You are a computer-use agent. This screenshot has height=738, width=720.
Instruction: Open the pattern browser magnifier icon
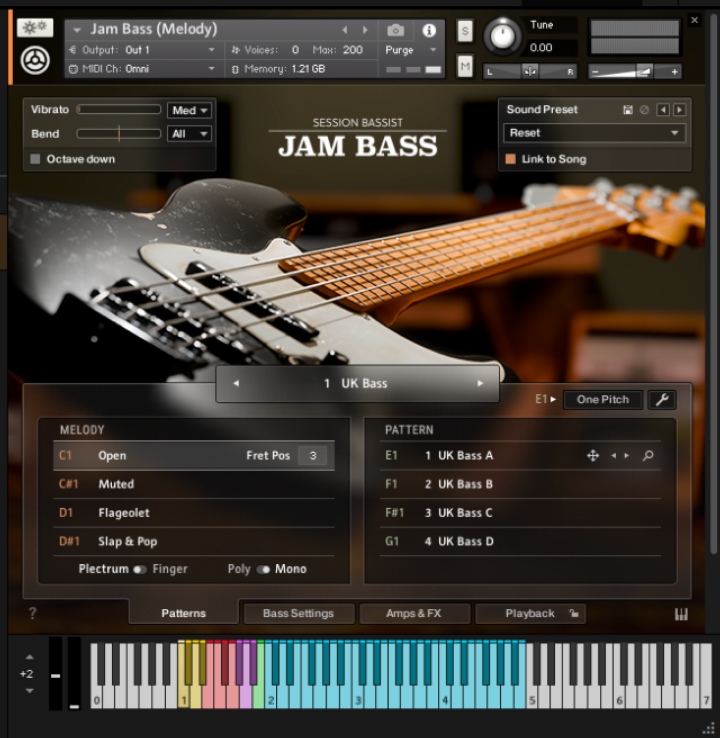[x=648, y=456]
